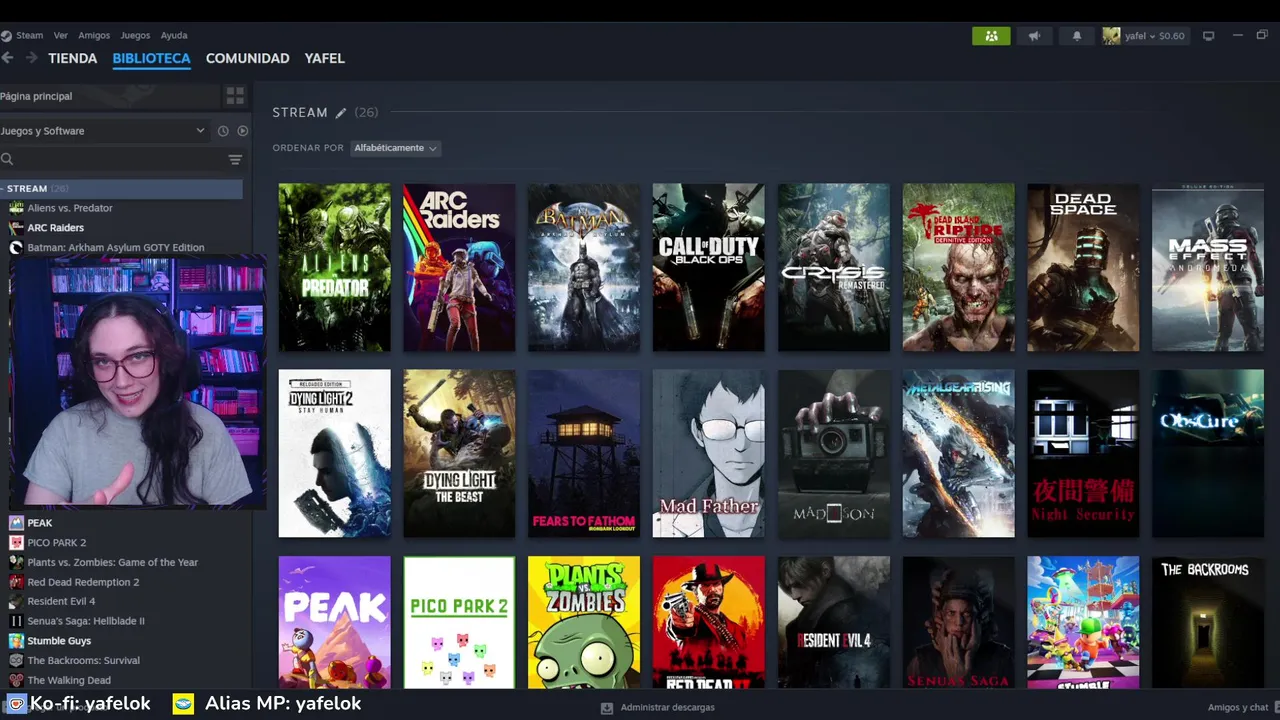Open the Ver menu
The width and height of the screenshot is (1280, 720).
click(x=61, y=35)
